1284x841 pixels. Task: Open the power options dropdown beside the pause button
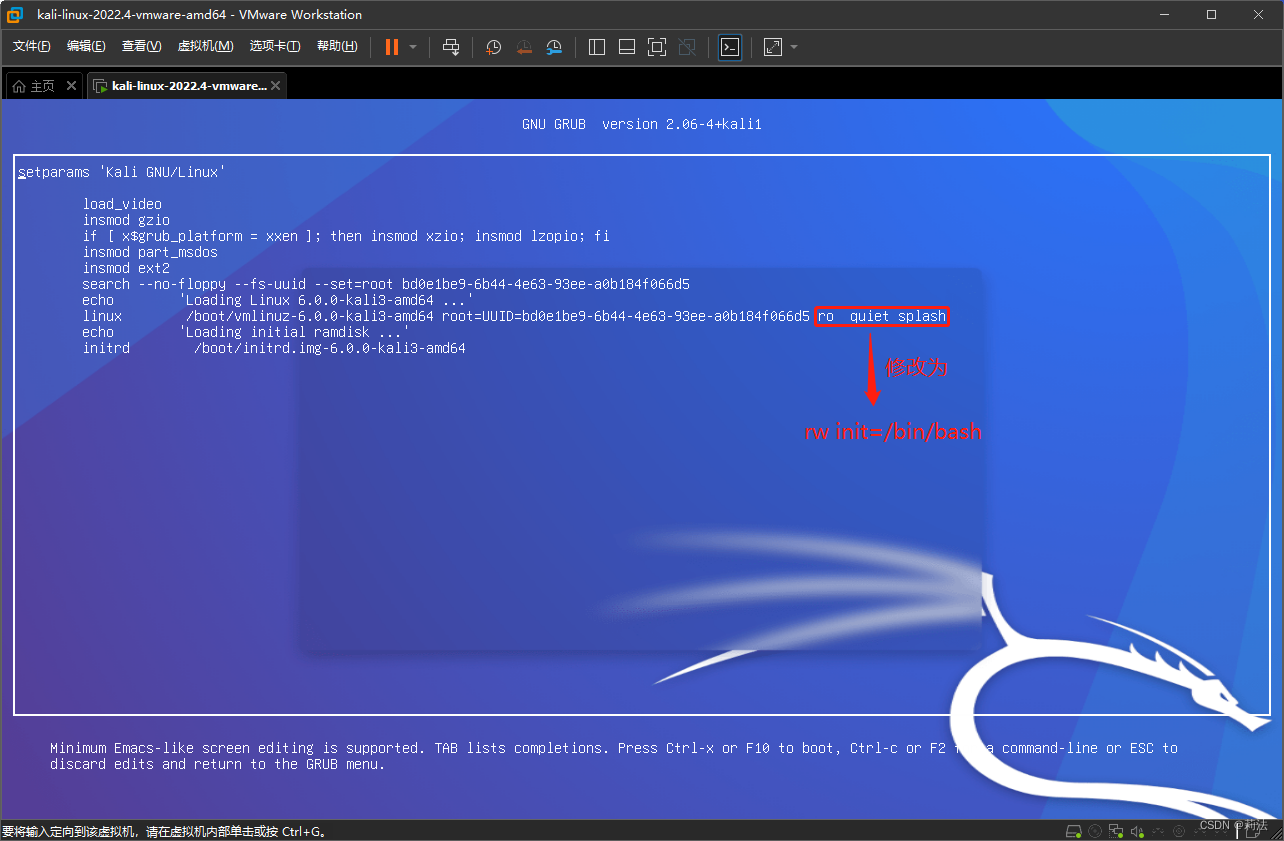click(413, 47)
